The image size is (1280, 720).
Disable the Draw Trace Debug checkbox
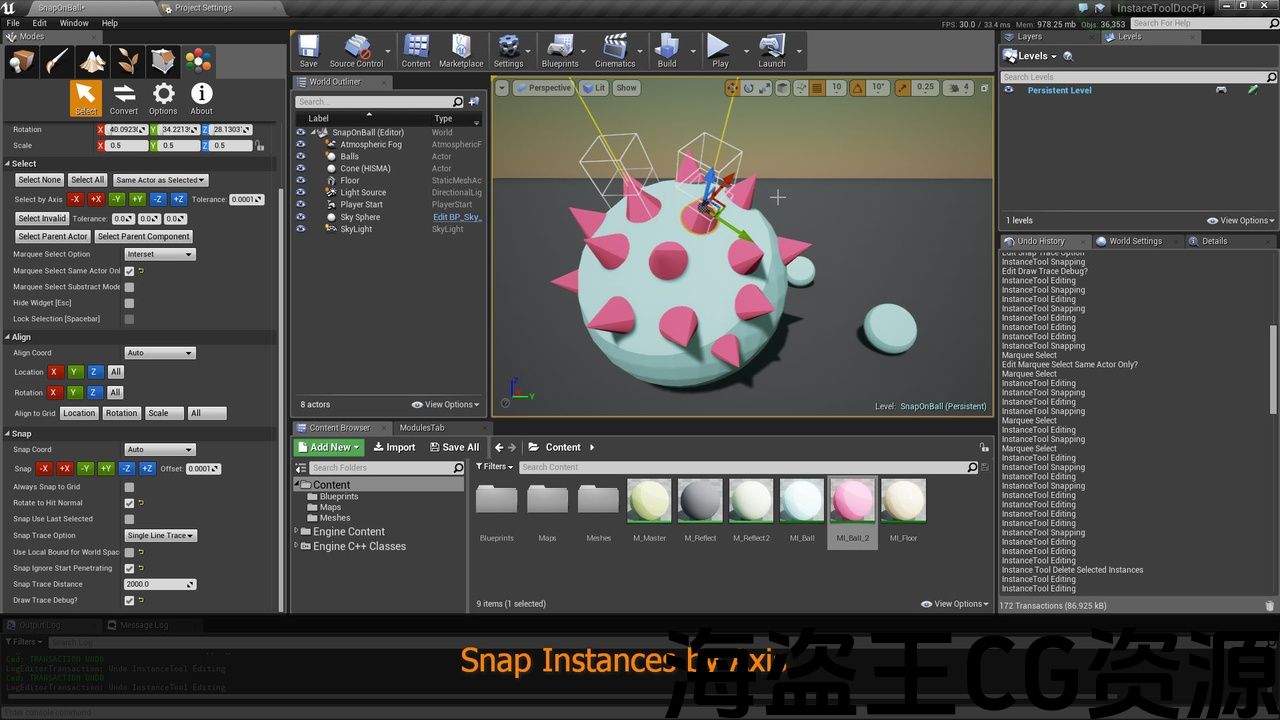coord(129,601)
